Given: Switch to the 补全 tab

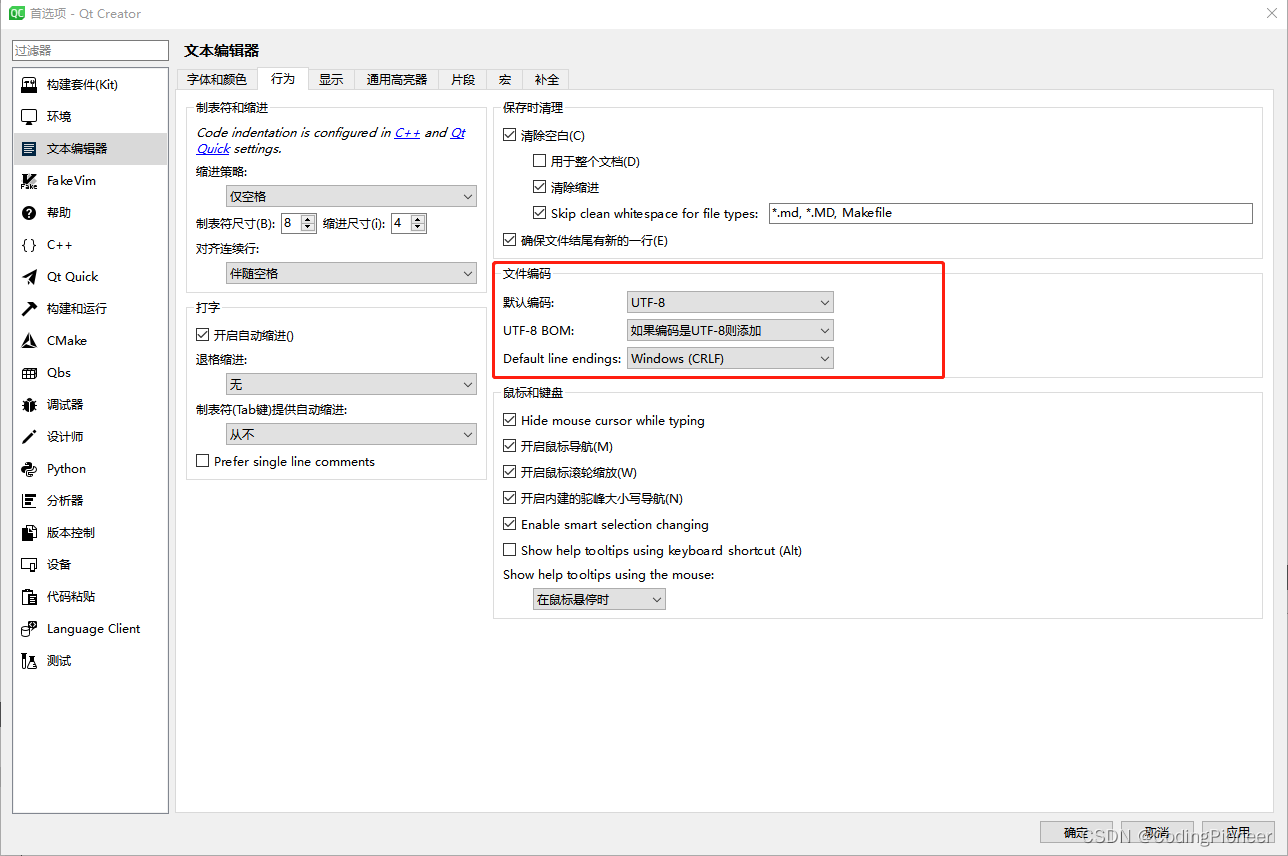Looking at the screenshot, I should (x=547, y=80).
